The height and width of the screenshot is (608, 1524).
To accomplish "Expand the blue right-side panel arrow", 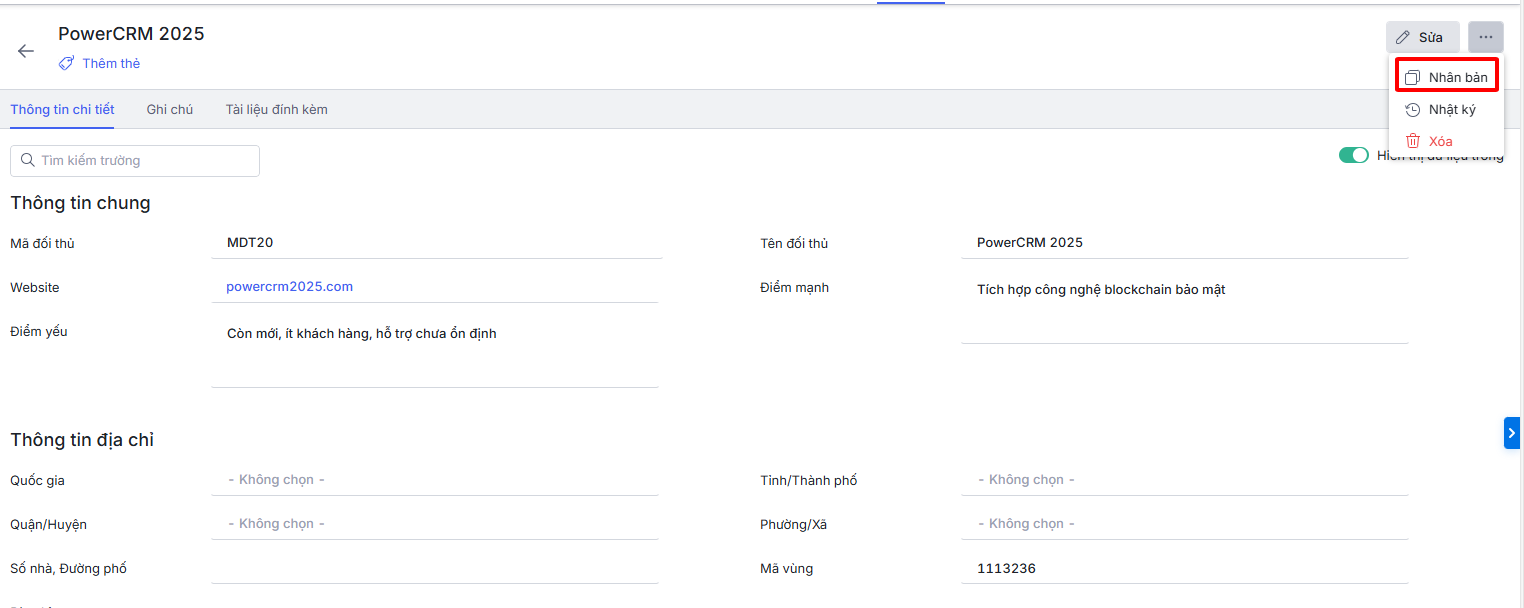I will [x=1511, y=432].
